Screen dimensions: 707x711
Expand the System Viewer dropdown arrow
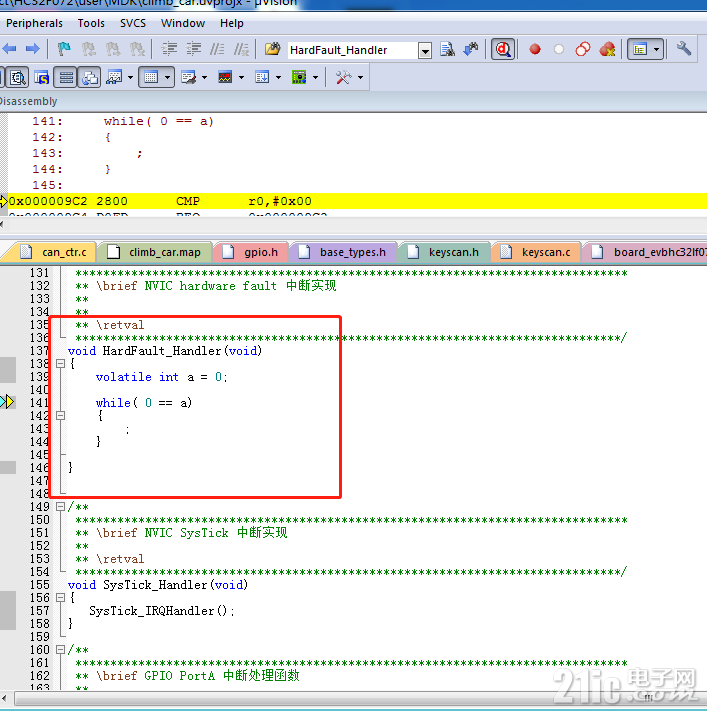(315, 78)
